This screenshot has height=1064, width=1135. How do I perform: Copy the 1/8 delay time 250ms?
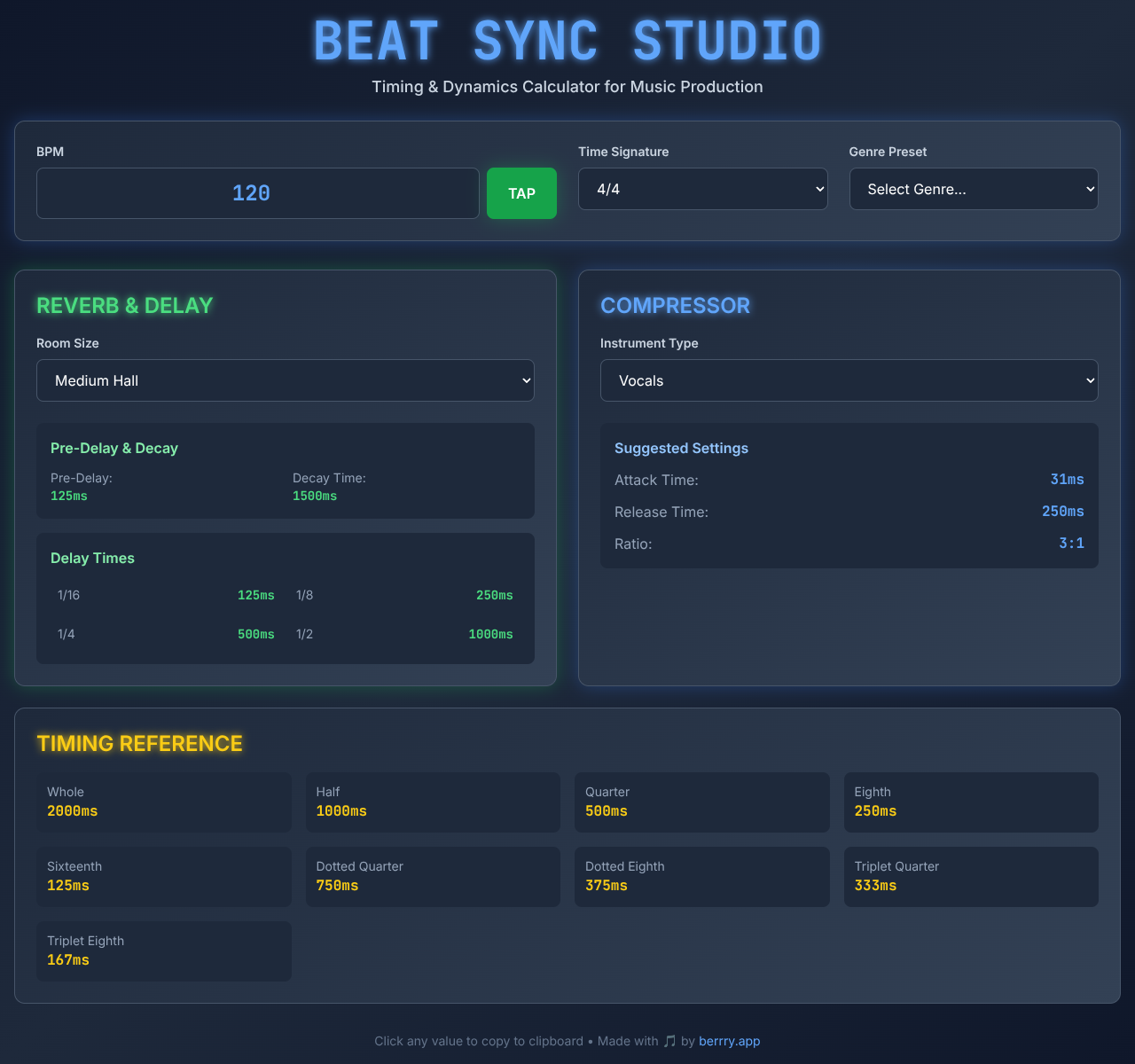pos(494,595)
